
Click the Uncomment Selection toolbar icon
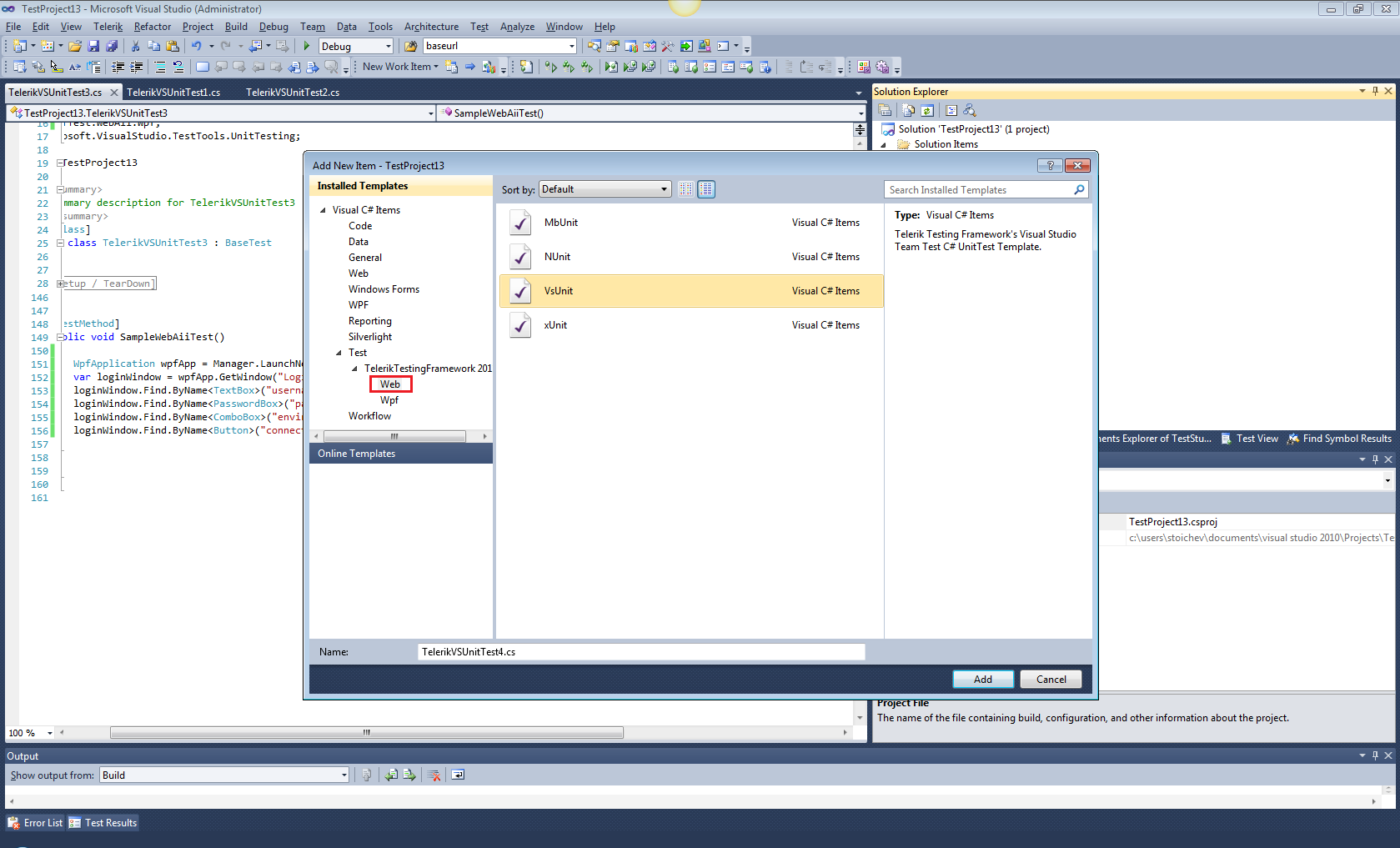(178, 67)
